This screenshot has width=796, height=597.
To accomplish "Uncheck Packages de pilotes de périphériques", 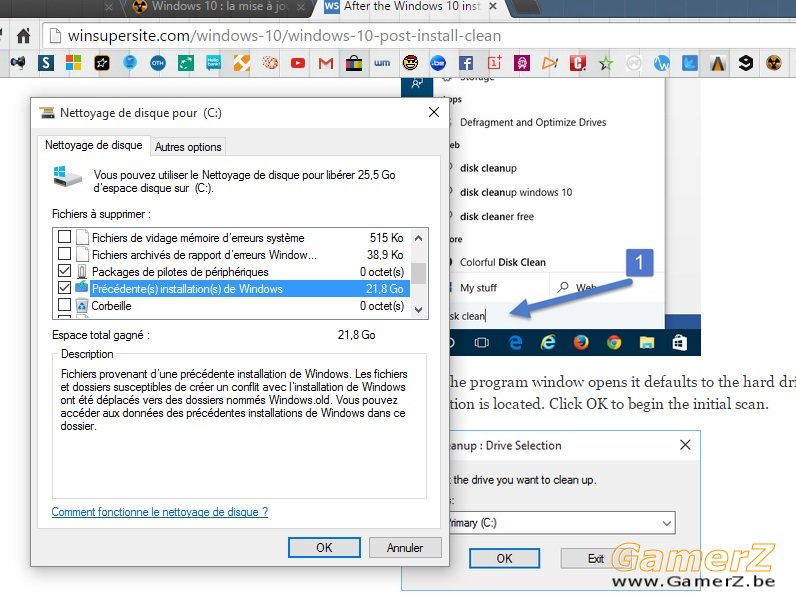I will 64,271.
